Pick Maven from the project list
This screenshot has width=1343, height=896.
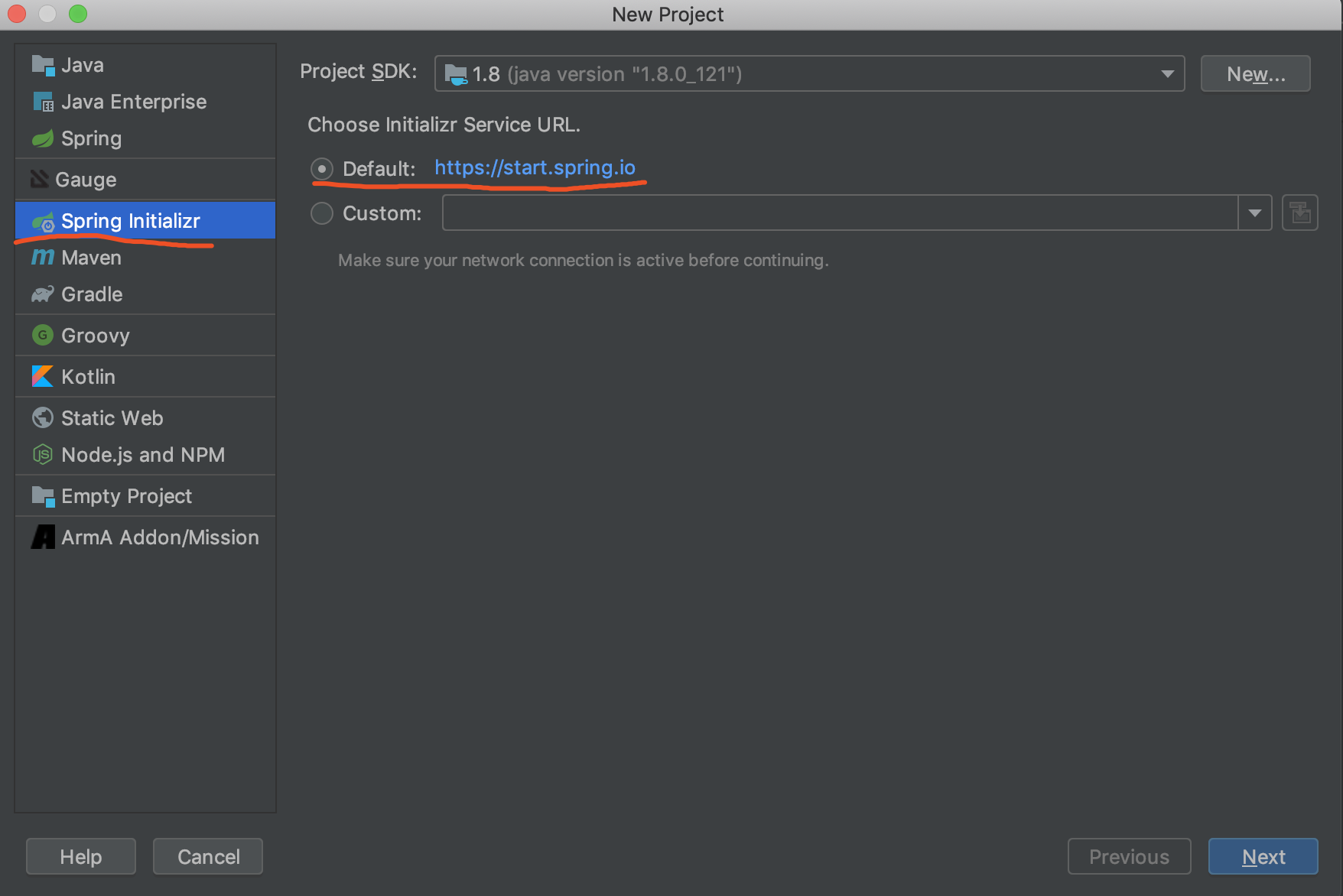tap(145, 258)
